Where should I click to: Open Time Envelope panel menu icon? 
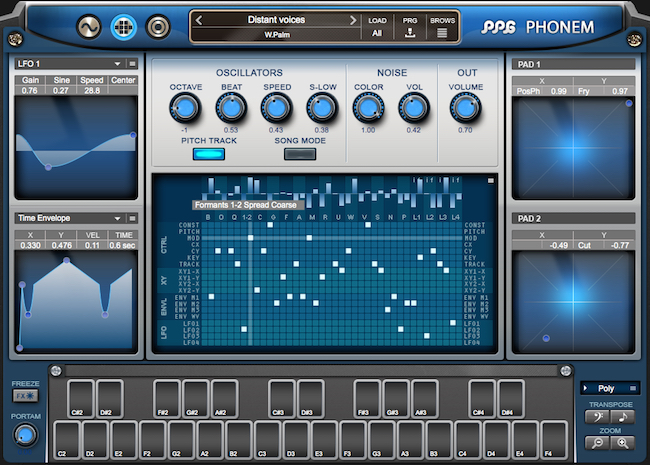[133, 218]
